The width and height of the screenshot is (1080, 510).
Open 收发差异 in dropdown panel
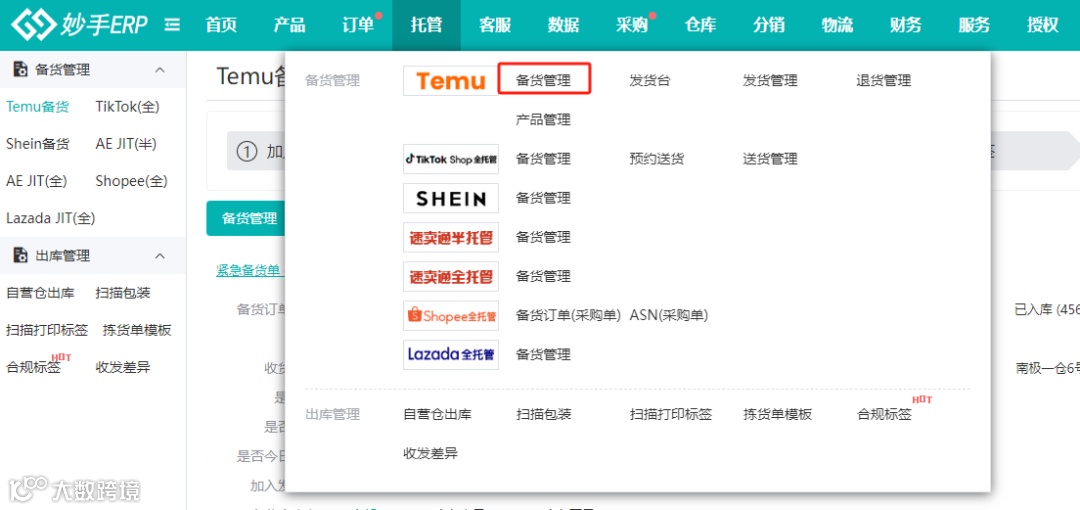(x=430, y=454)
